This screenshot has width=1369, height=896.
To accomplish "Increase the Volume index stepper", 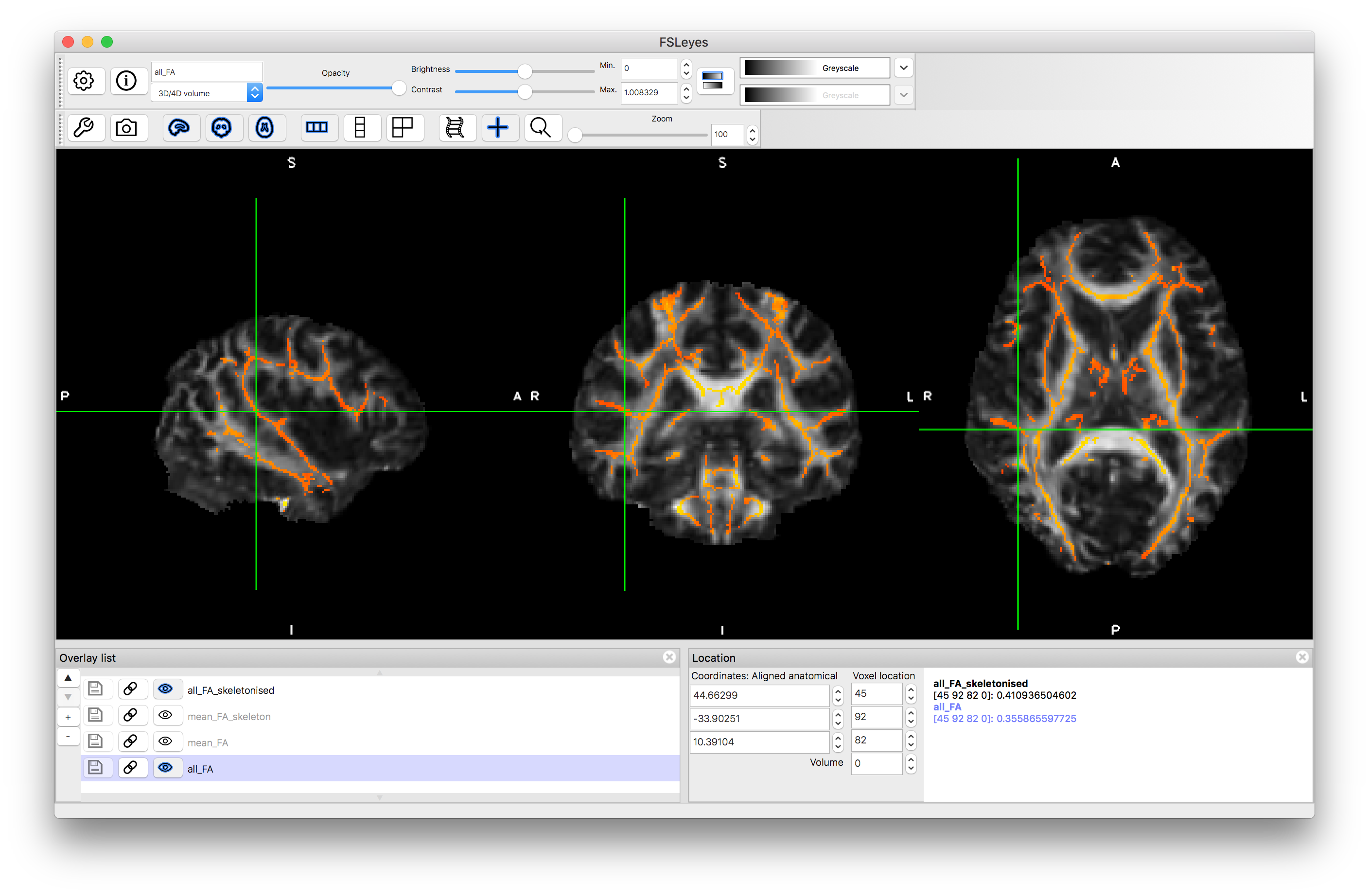I will tap(911, 758).
